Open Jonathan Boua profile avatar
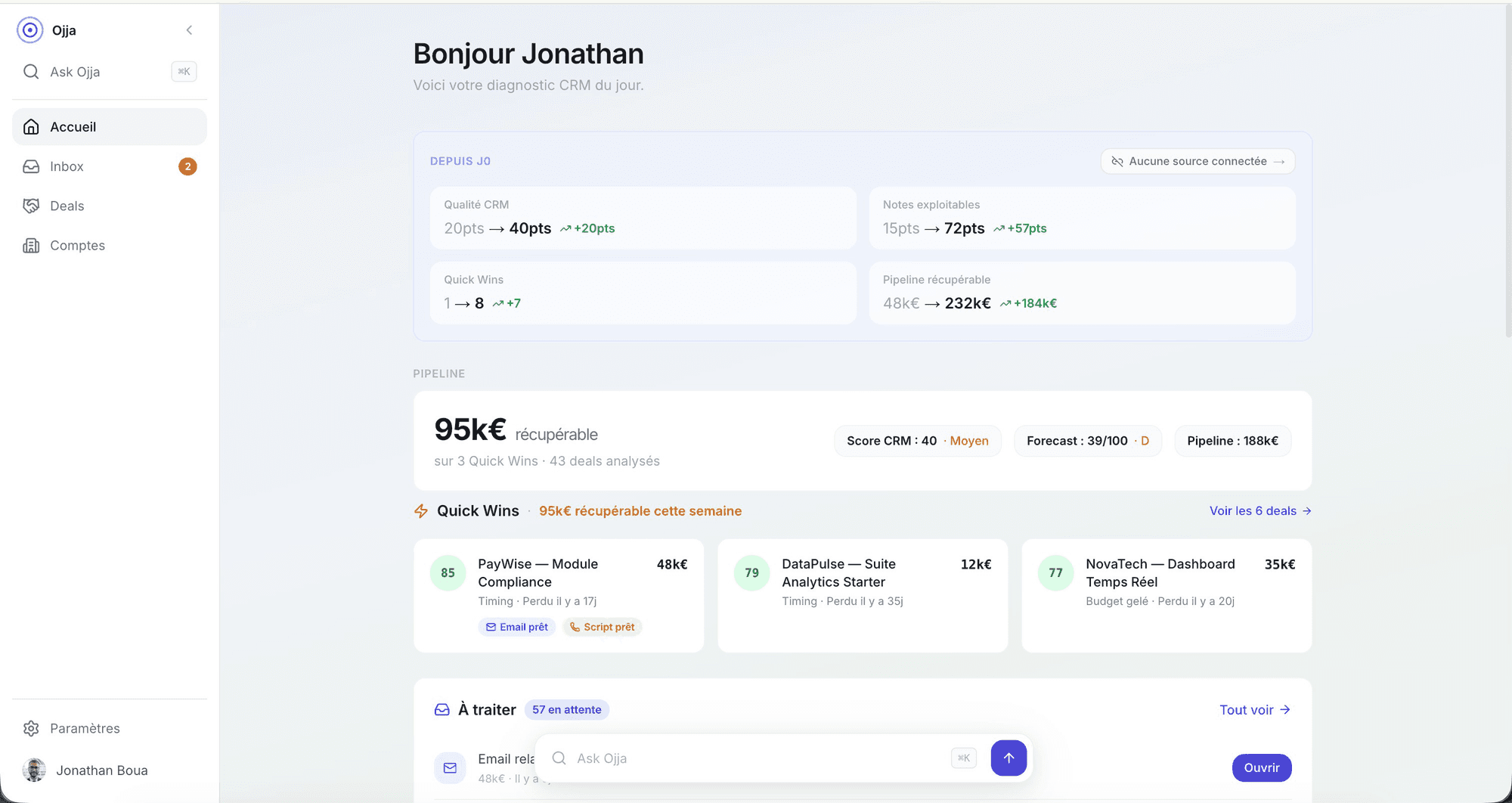Viewport: 1512px width, 803px height. (34, 770)
